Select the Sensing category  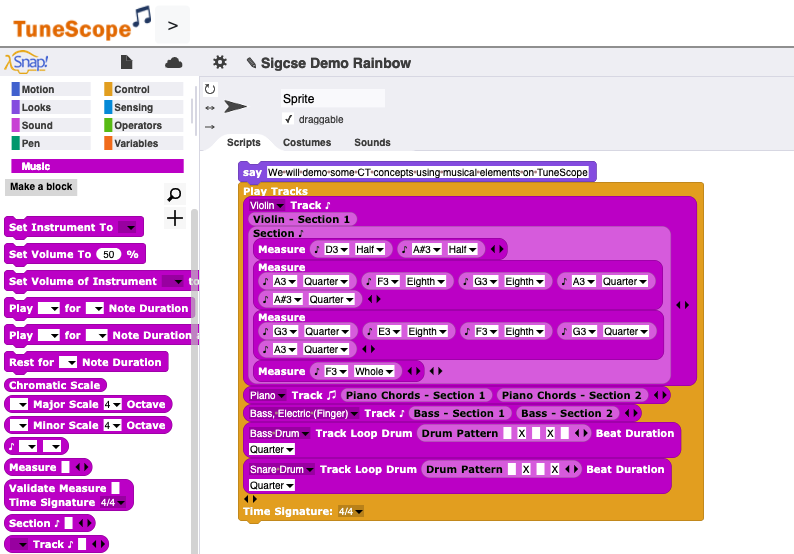(x=143, y=107)
